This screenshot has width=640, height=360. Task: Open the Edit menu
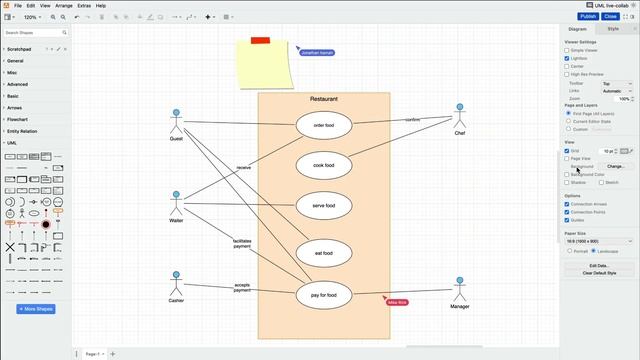coord(31,6)
